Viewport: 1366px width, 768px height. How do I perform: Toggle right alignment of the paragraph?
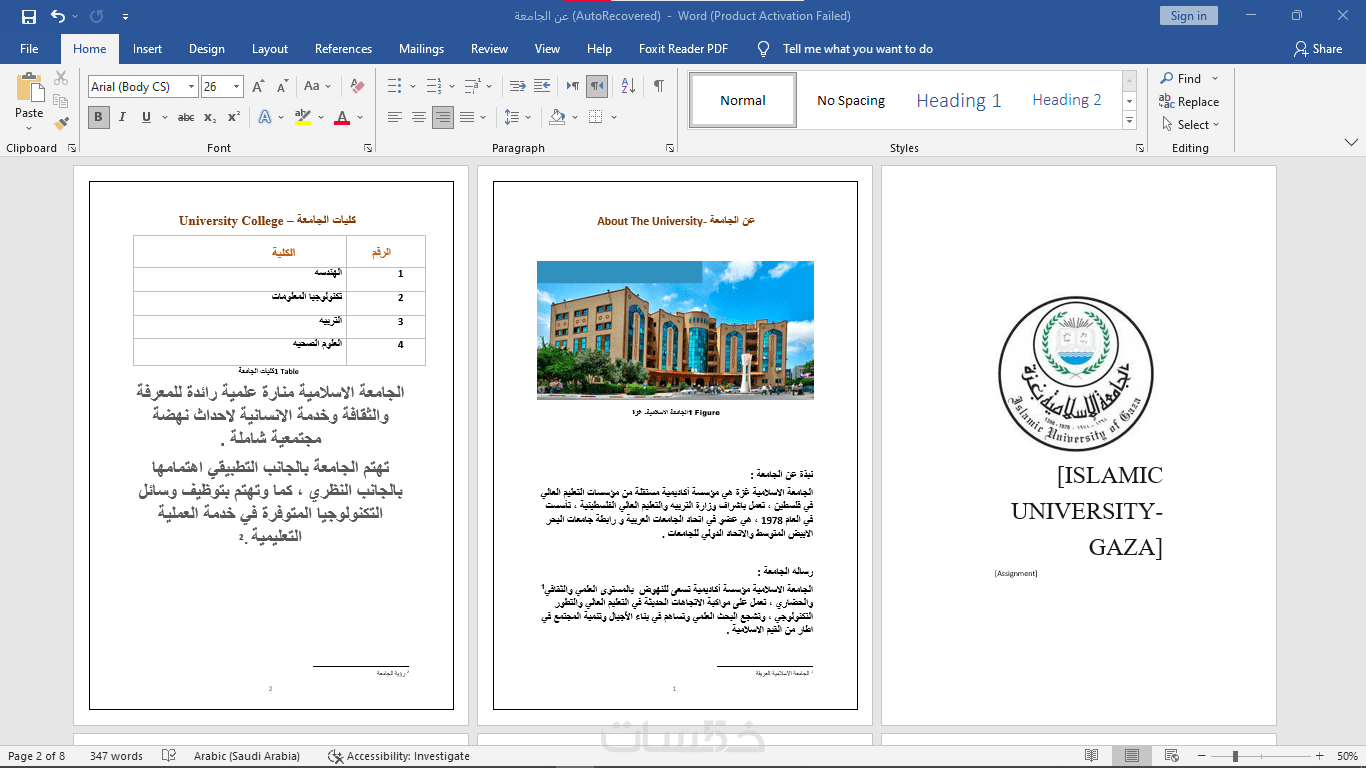click(x=443, y=117)
